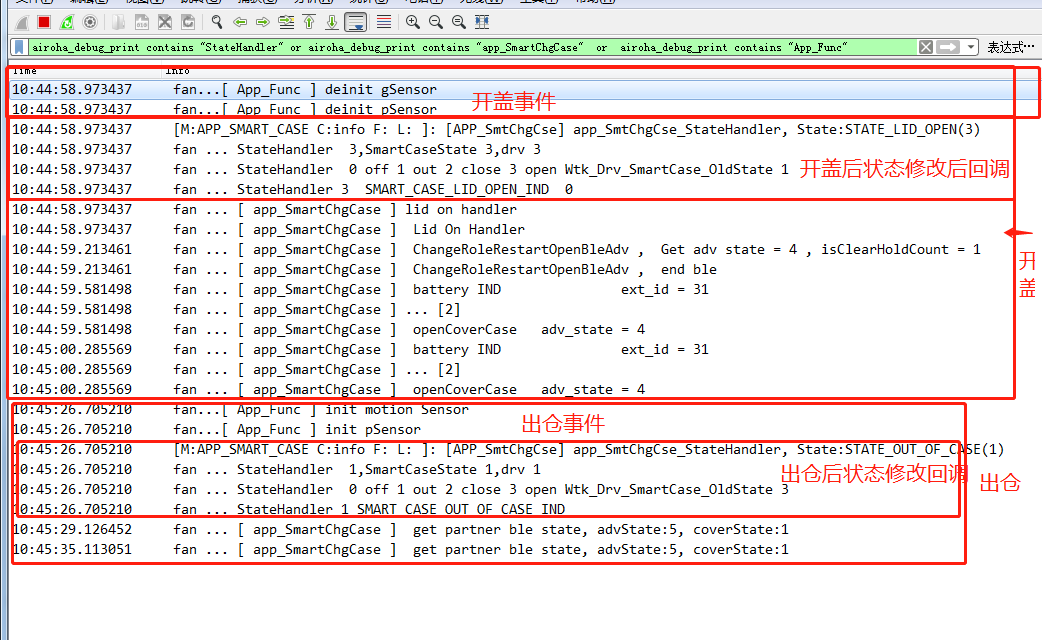Restart the current capture with the green fin
Image resolution: width=1042 pixels, height=640 pixels.
coord(67,23)
